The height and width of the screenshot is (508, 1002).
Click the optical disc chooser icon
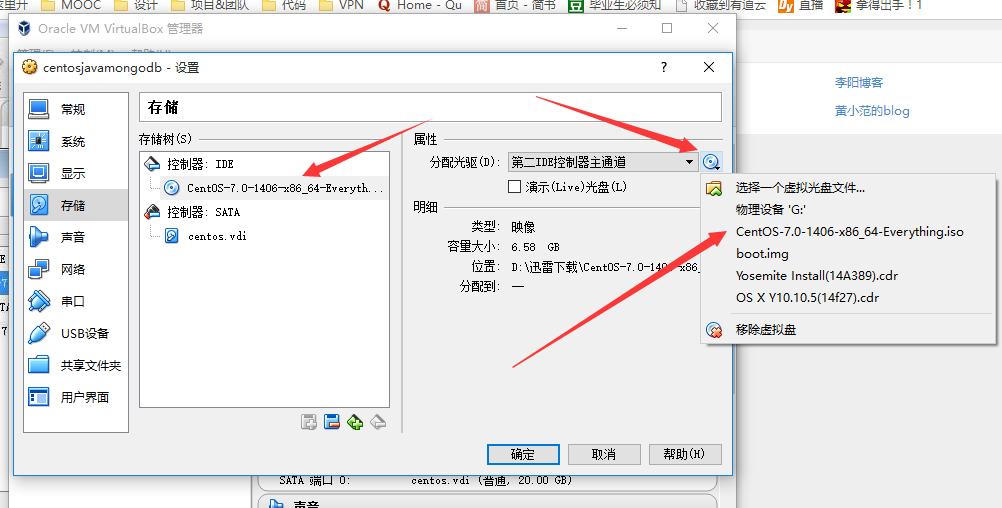(x=711, y=162)
